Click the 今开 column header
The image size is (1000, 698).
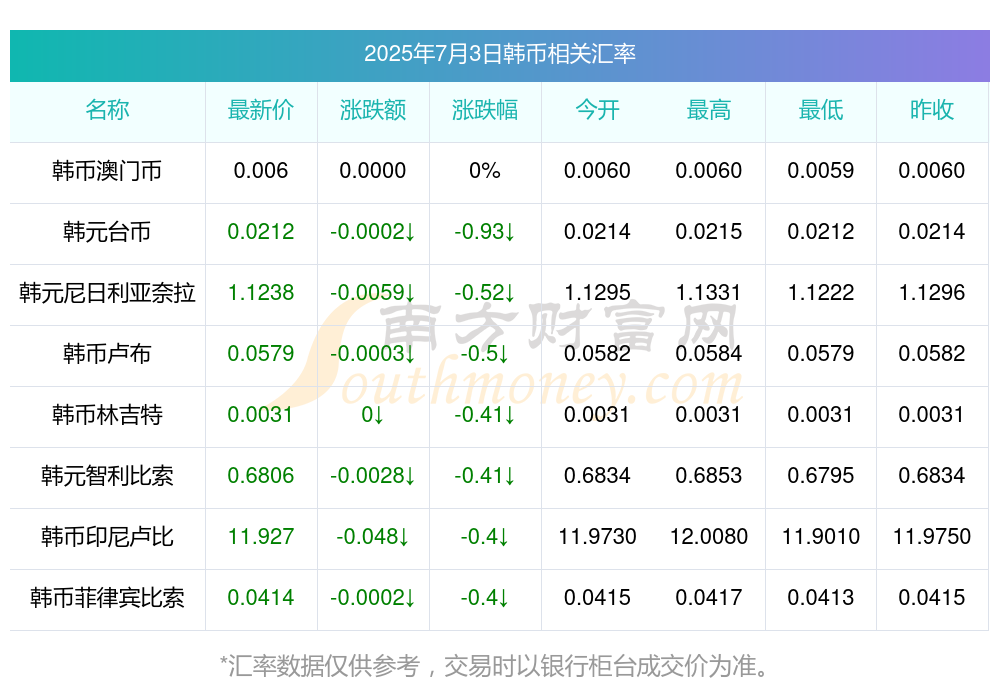597,110
